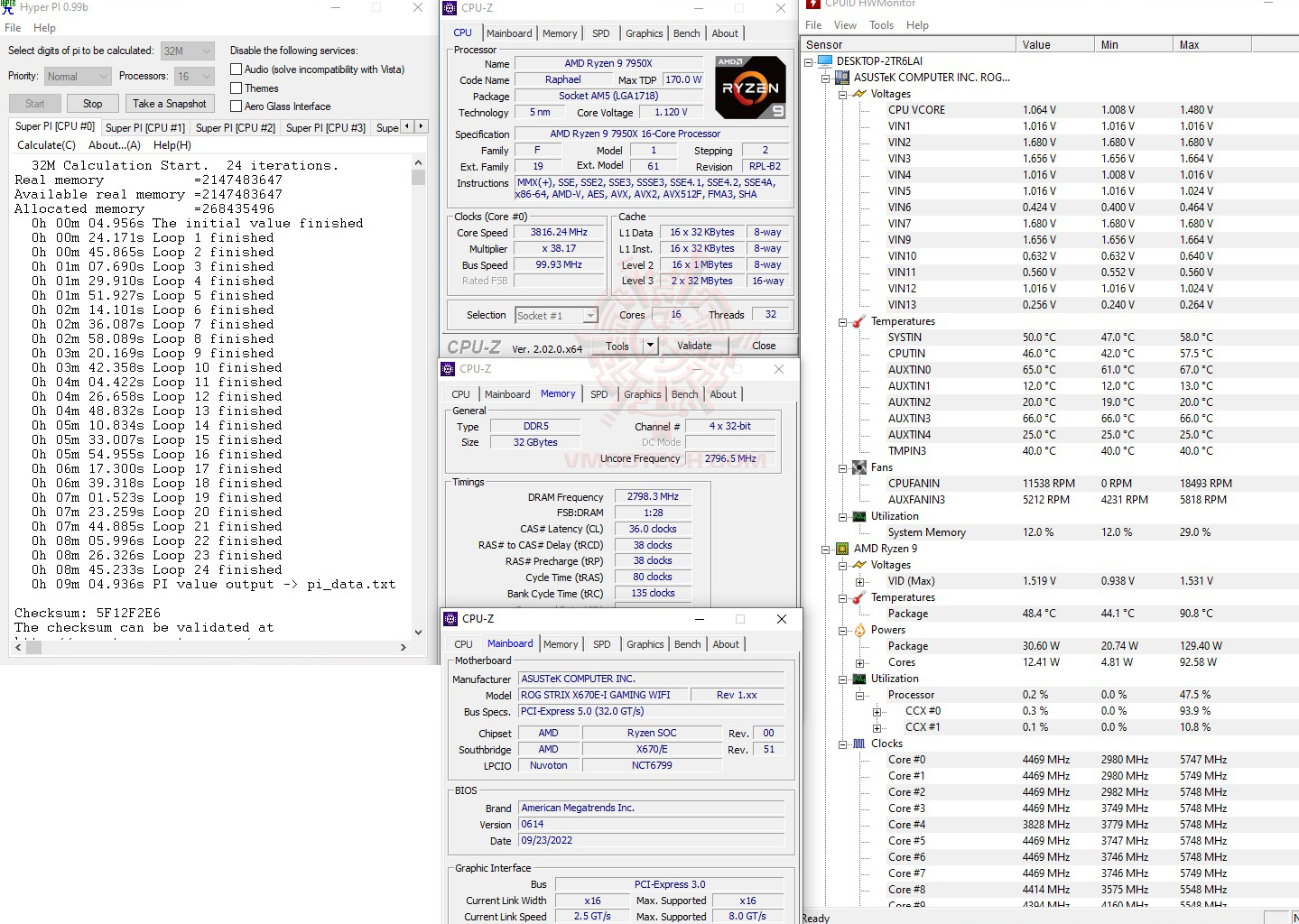Click the Stop button in Hyper PI

pos(92,104)
